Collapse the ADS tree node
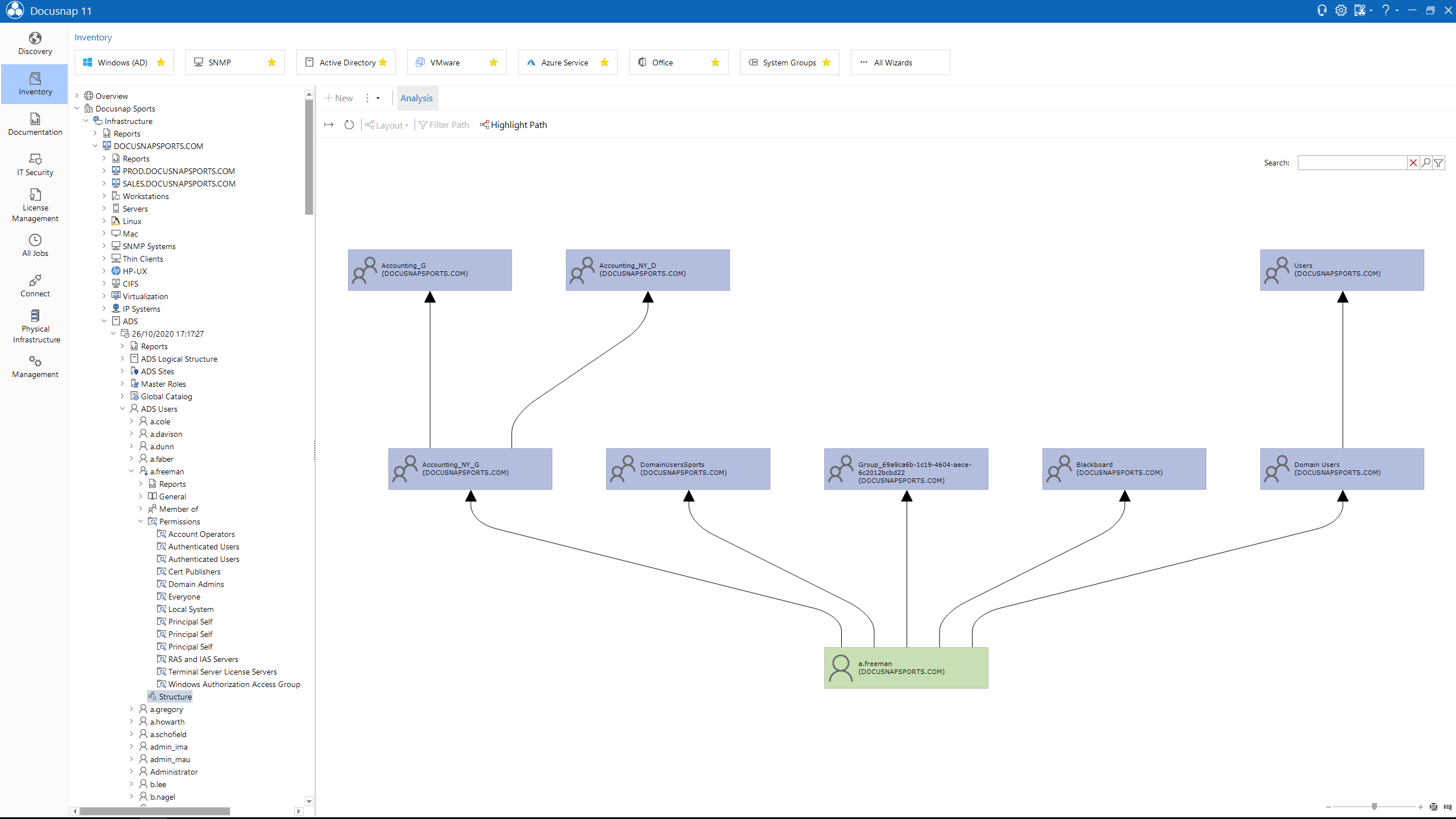 [x=104, y=321]
